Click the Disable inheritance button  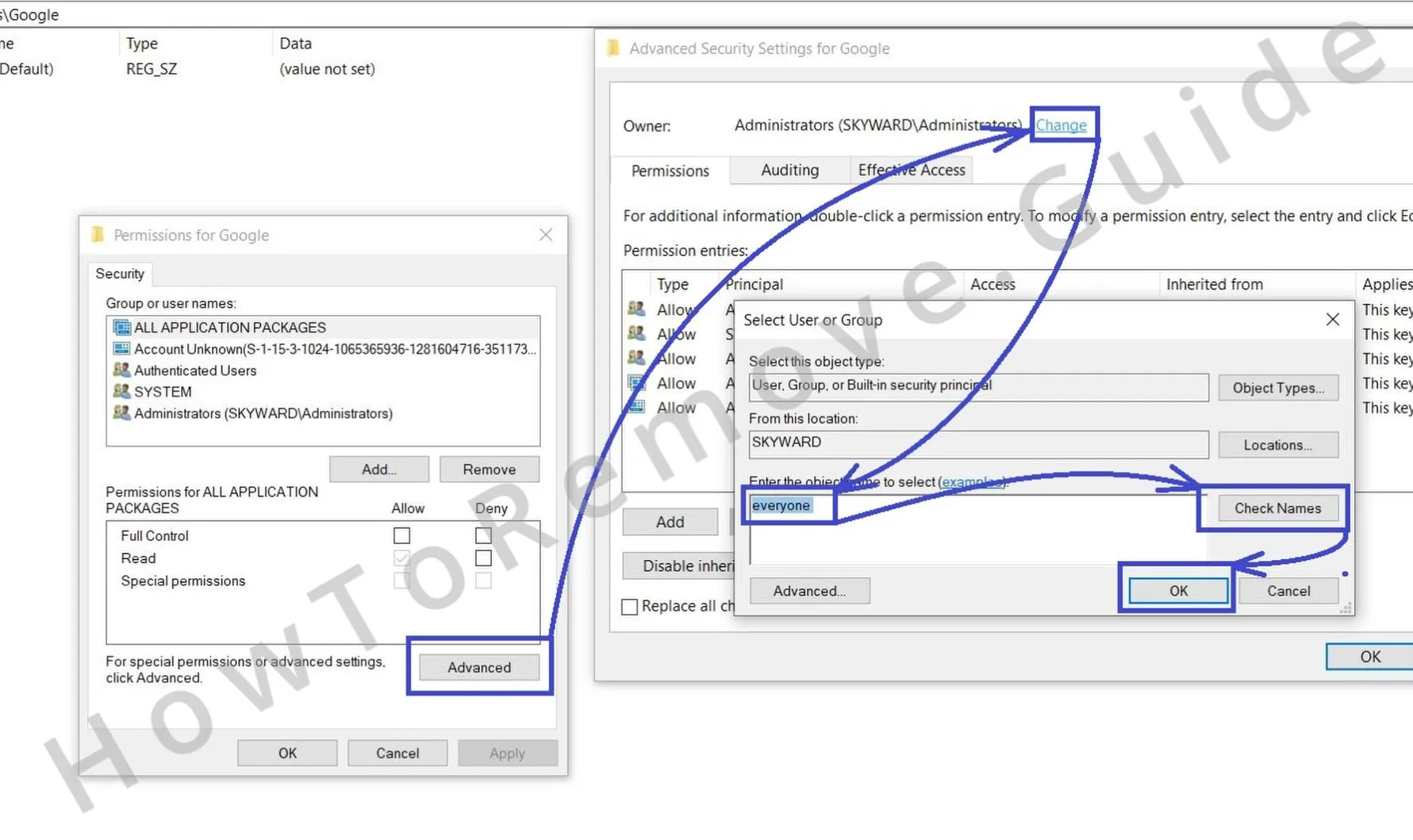click(x=679, y=566)
